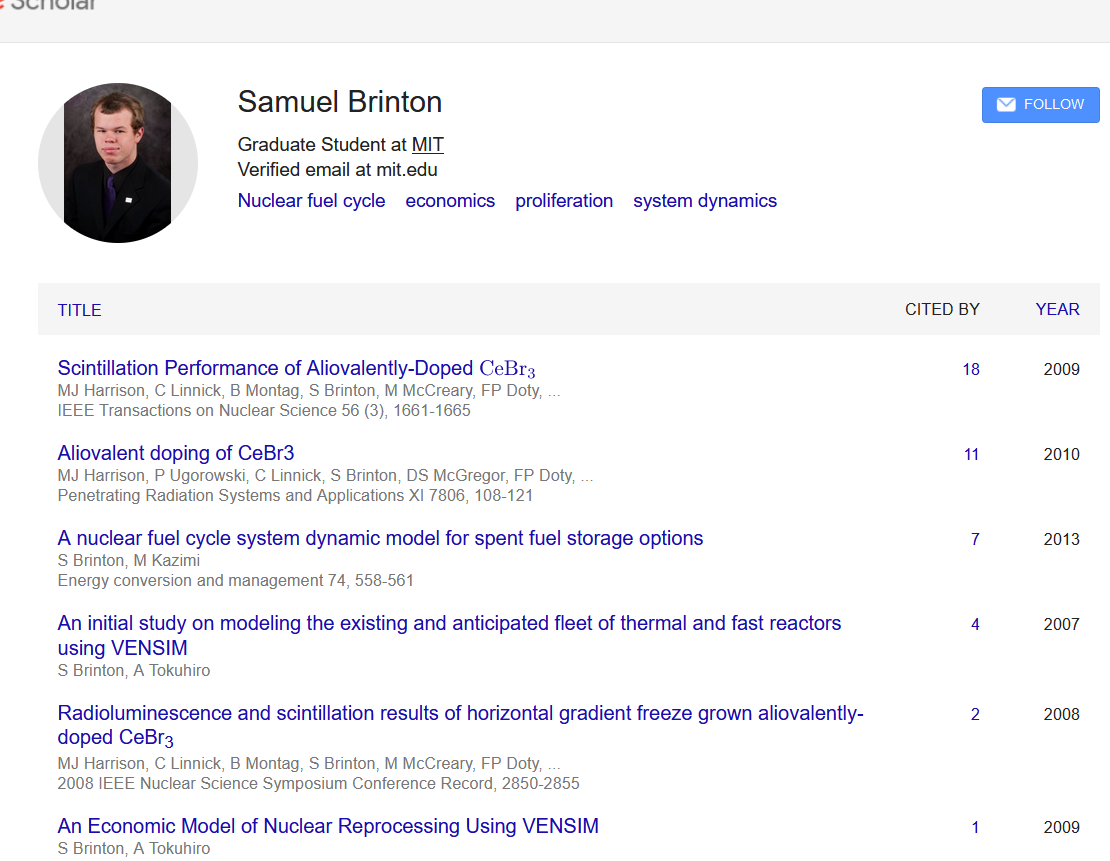Open Samuel Brinton's profile photo

pos(118,163)
